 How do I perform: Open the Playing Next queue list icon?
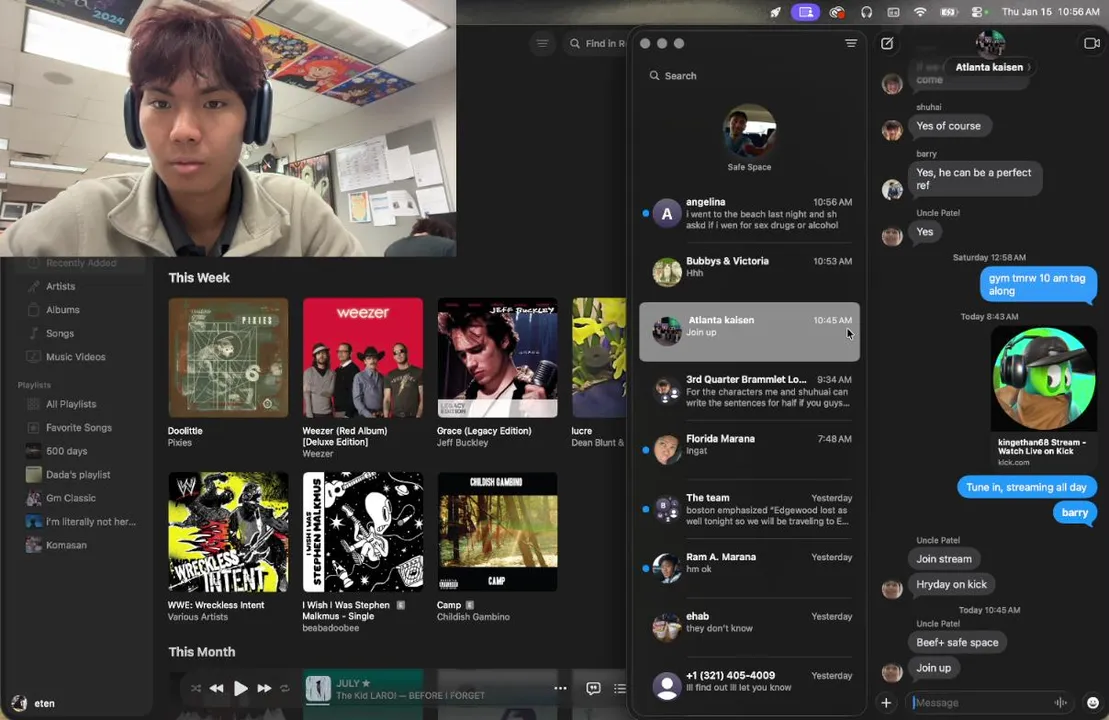620,688
